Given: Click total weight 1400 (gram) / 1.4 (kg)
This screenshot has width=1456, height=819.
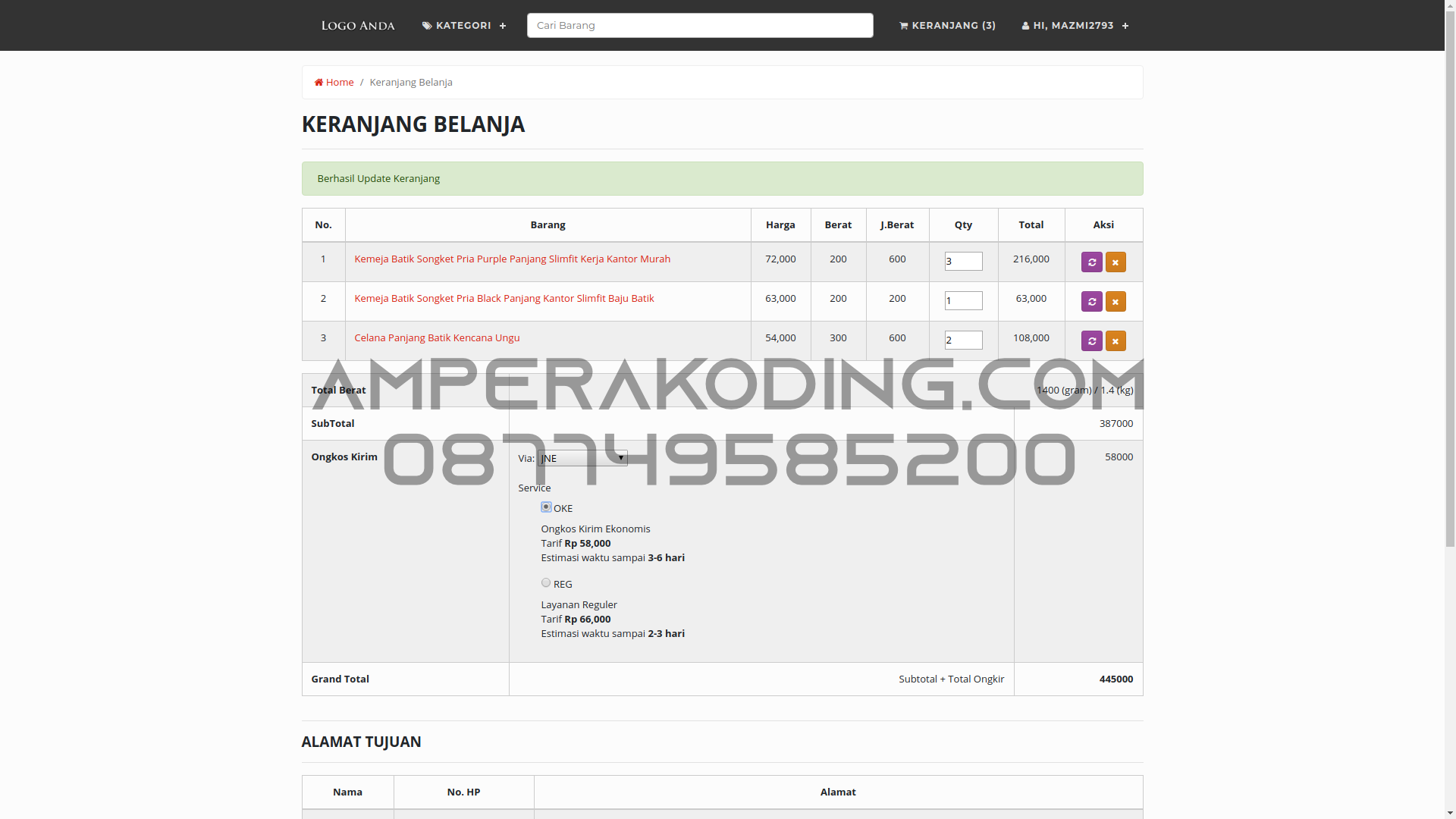Looking at the screenshot, I should [x=1084, y=390].
